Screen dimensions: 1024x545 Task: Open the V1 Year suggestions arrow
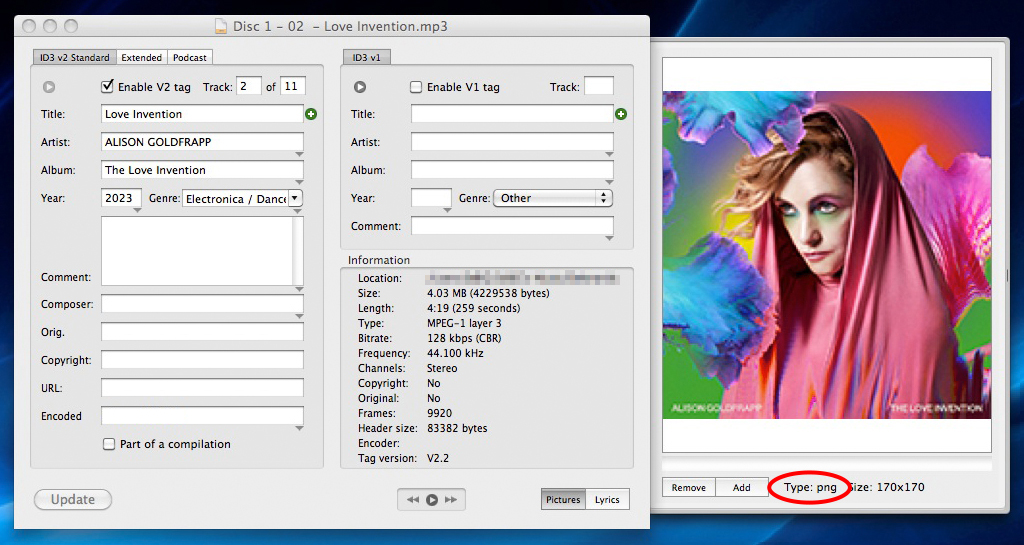point(447,211)
